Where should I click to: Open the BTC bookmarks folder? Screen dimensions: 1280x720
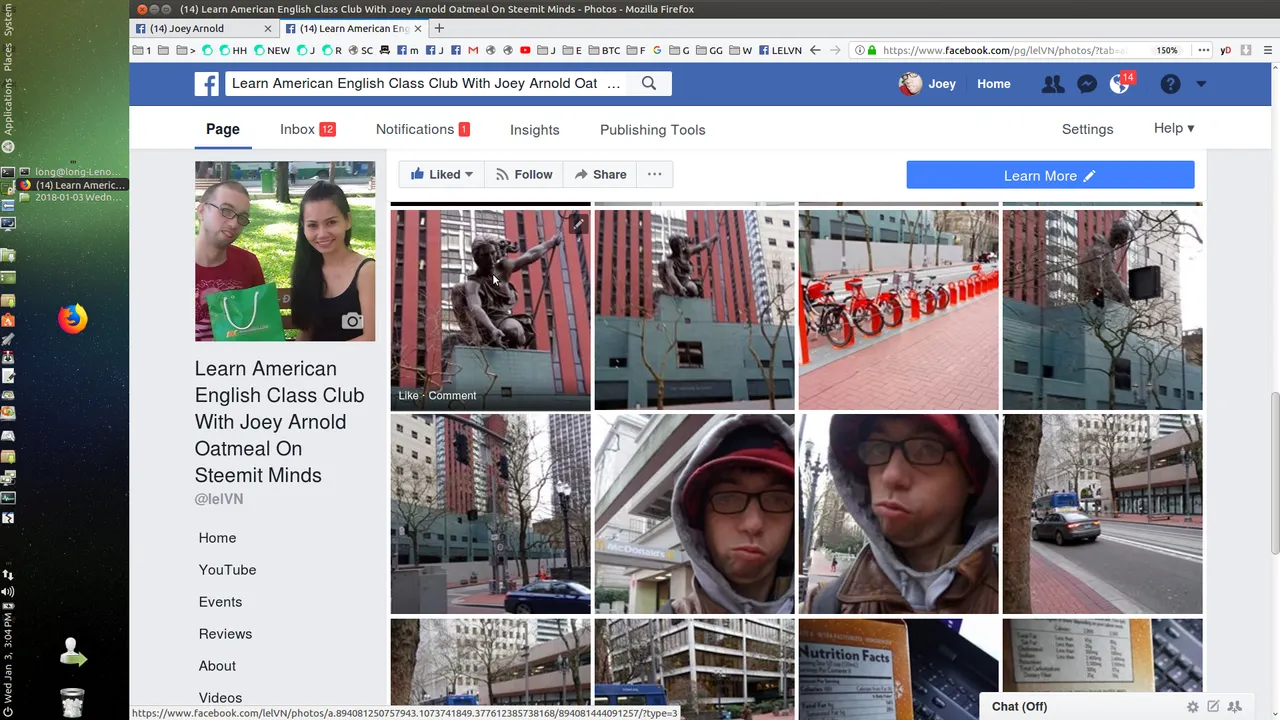(x=603, y=50)
